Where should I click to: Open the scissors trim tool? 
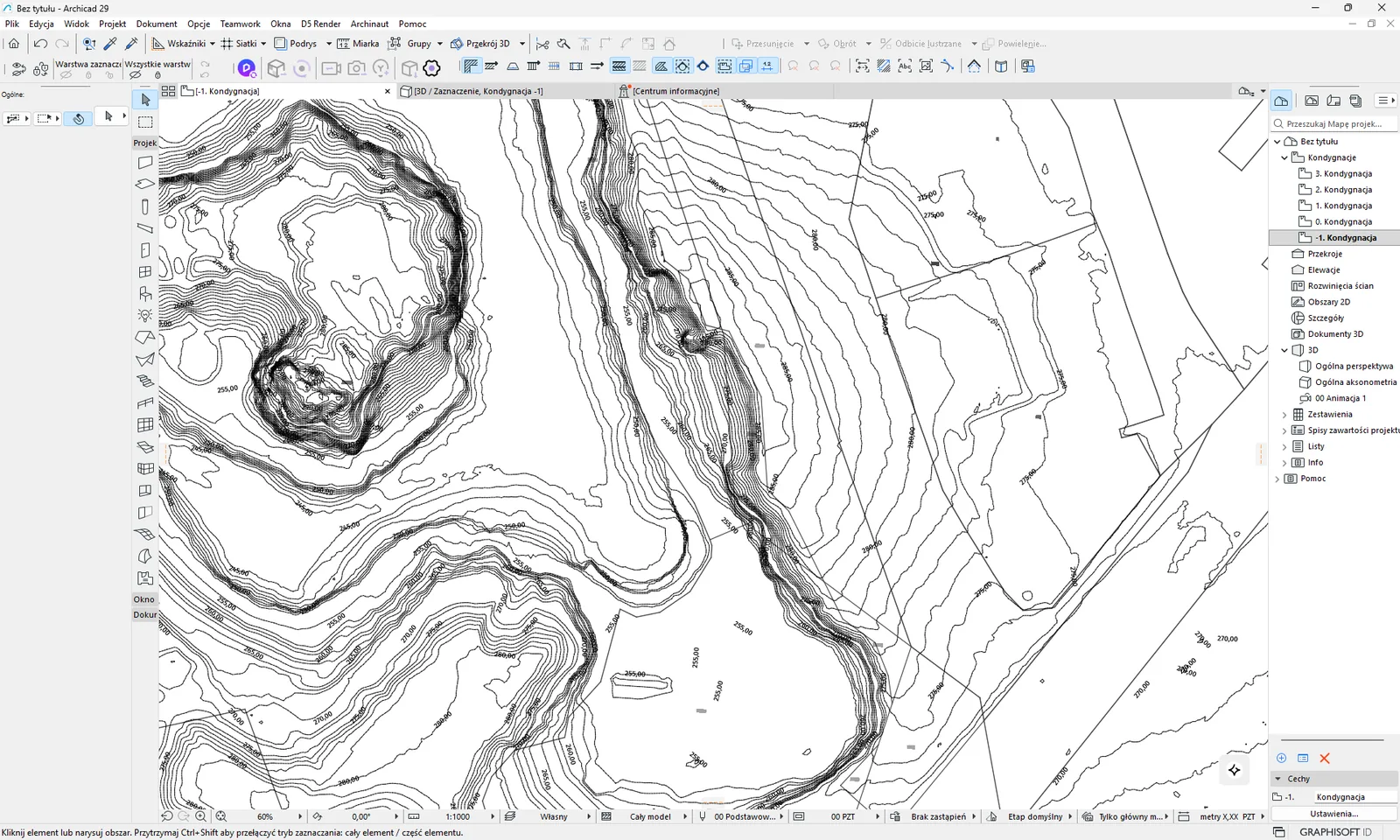coord(542,44)
